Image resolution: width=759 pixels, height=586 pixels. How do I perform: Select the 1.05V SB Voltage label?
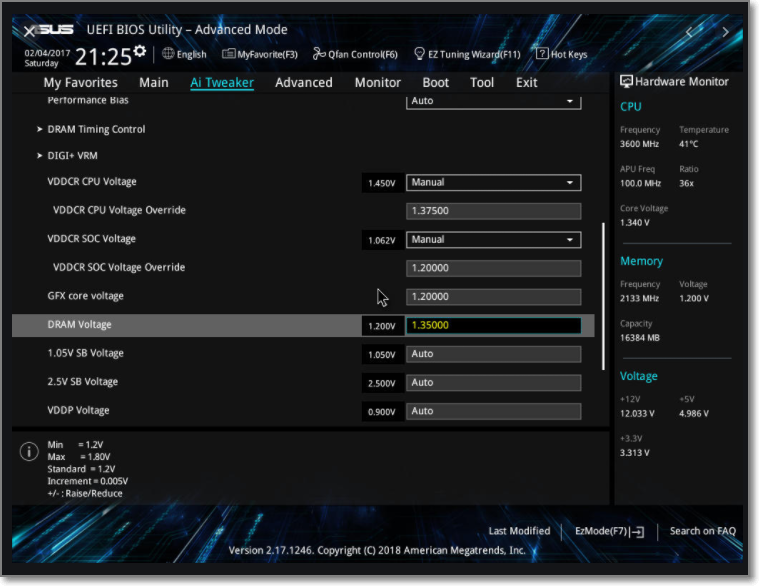pos(85,353)
